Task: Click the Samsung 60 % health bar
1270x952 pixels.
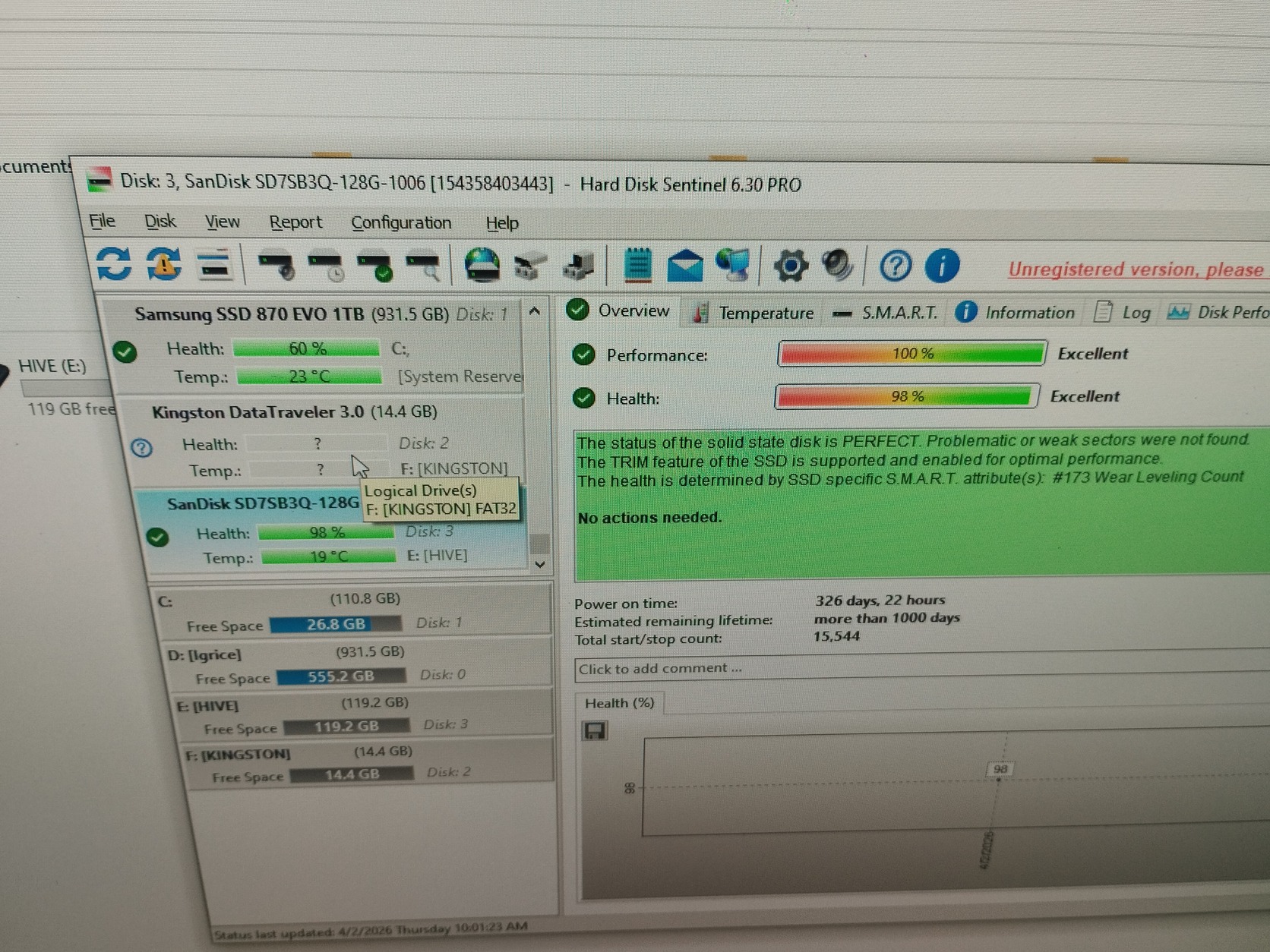Action: tap(306, 348)
